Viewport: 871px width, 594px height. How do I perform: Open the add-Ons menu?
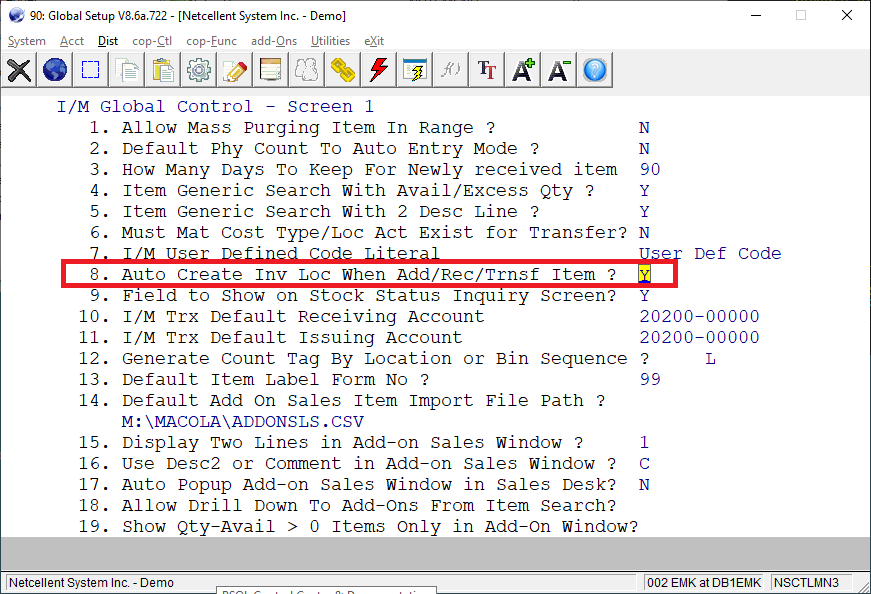click(273, 41)
